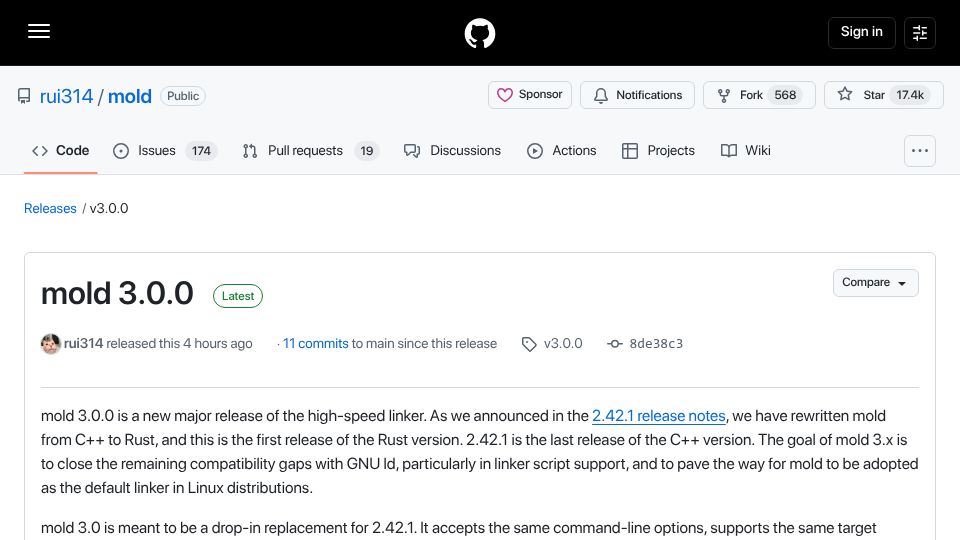Open the mold repository link

[130, 96]
